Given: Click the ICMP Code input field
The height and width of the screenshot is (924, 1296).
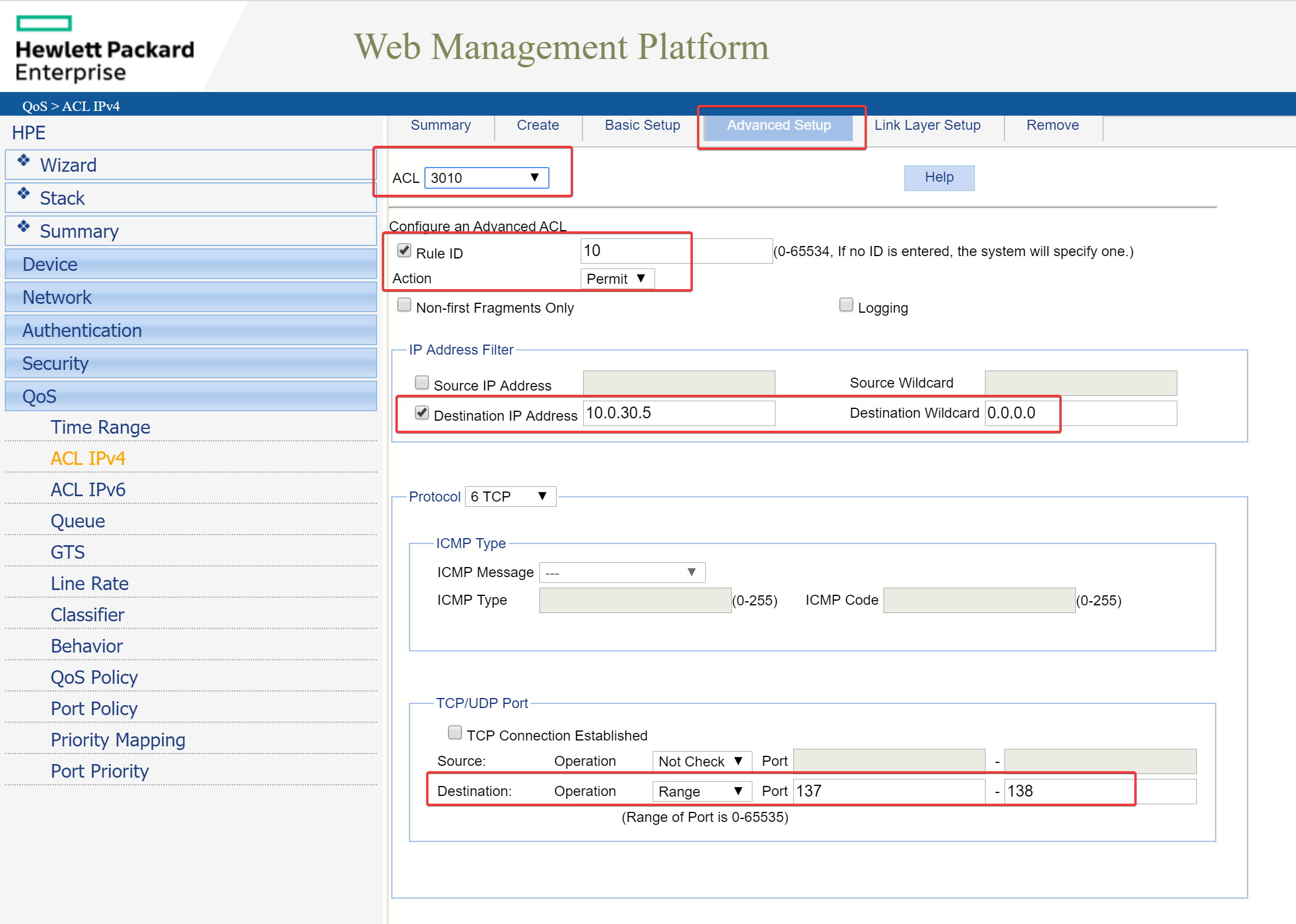Looking at the screenshot, I should [979, 600].
